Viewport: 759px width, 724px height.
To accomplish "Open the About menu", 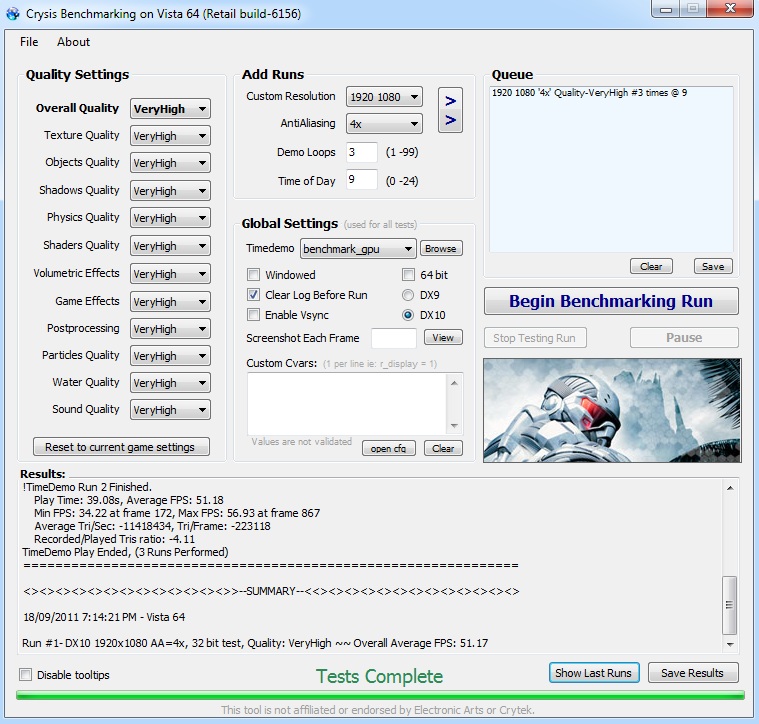I will tap(73, 42).
